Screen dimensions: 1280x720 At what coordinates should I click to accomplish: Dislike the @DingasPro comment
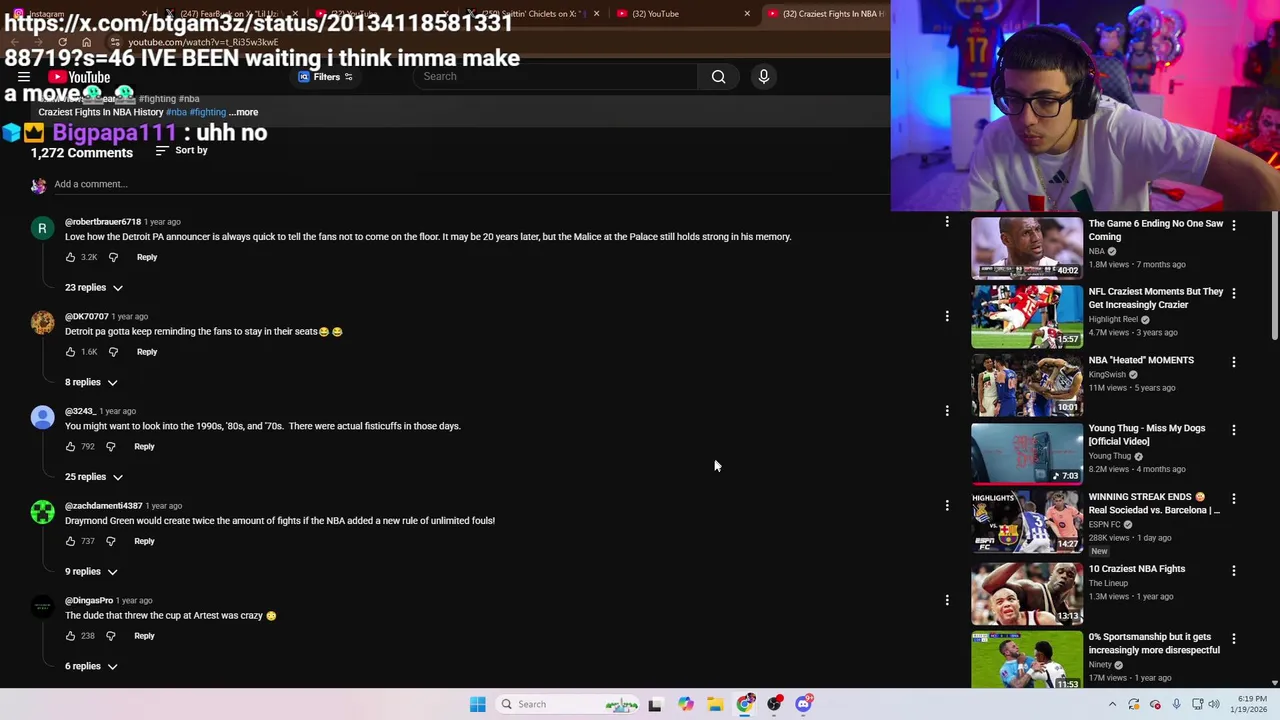coord(110,636)
